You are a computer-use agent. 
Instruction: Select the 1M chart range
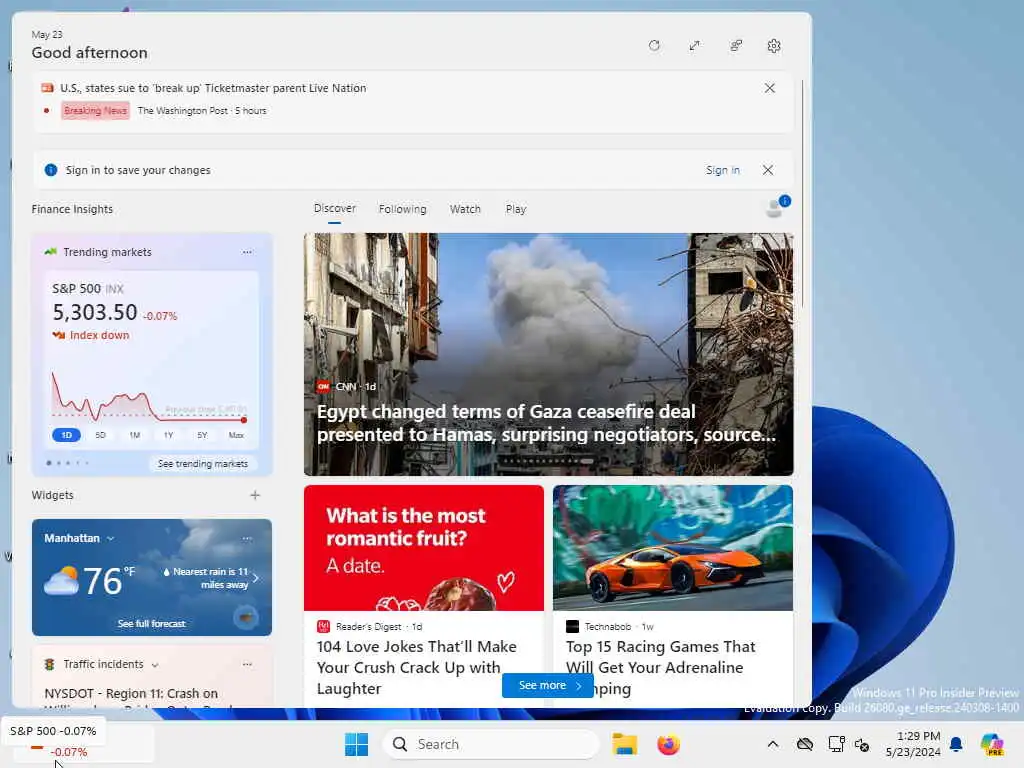pyautogui.click(x=135, y=435)
